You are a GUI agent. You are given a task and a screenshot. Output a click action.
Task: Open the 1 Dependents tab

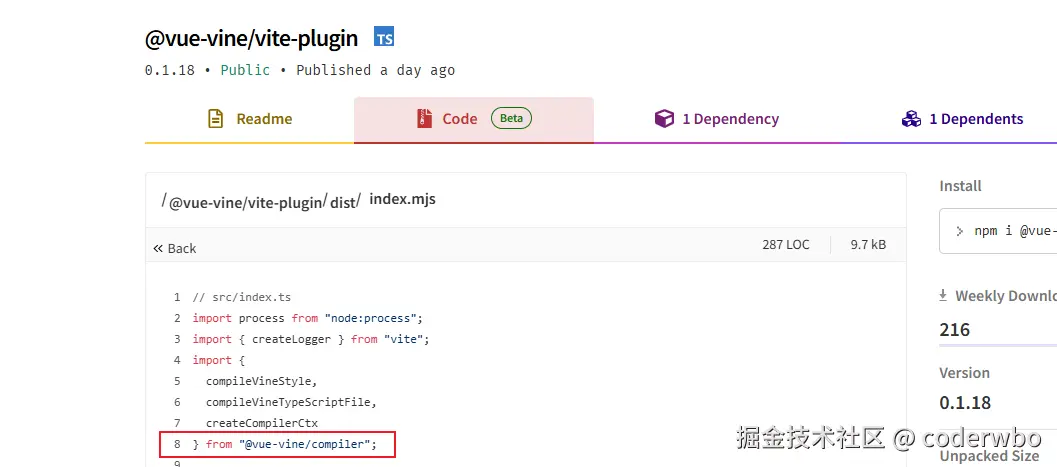pos(962,119)
